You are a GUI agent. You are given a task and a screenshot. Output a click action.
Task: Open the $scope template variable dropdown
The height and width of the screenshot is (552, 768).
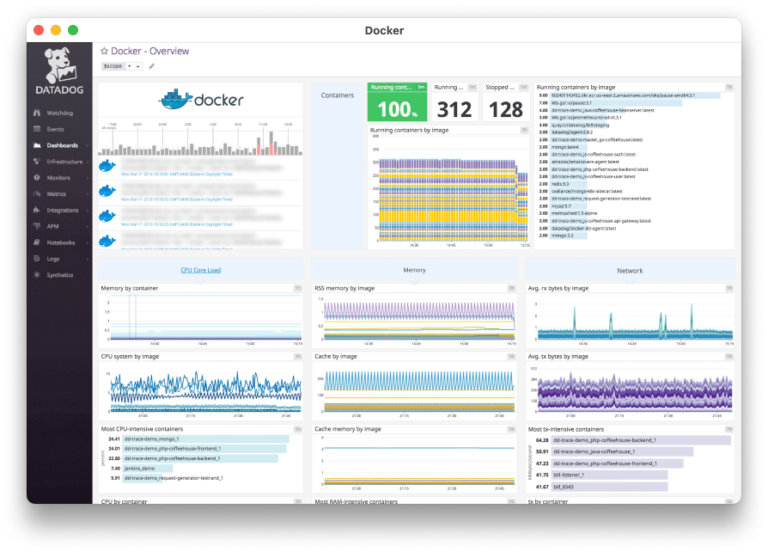tap(134, 66)
